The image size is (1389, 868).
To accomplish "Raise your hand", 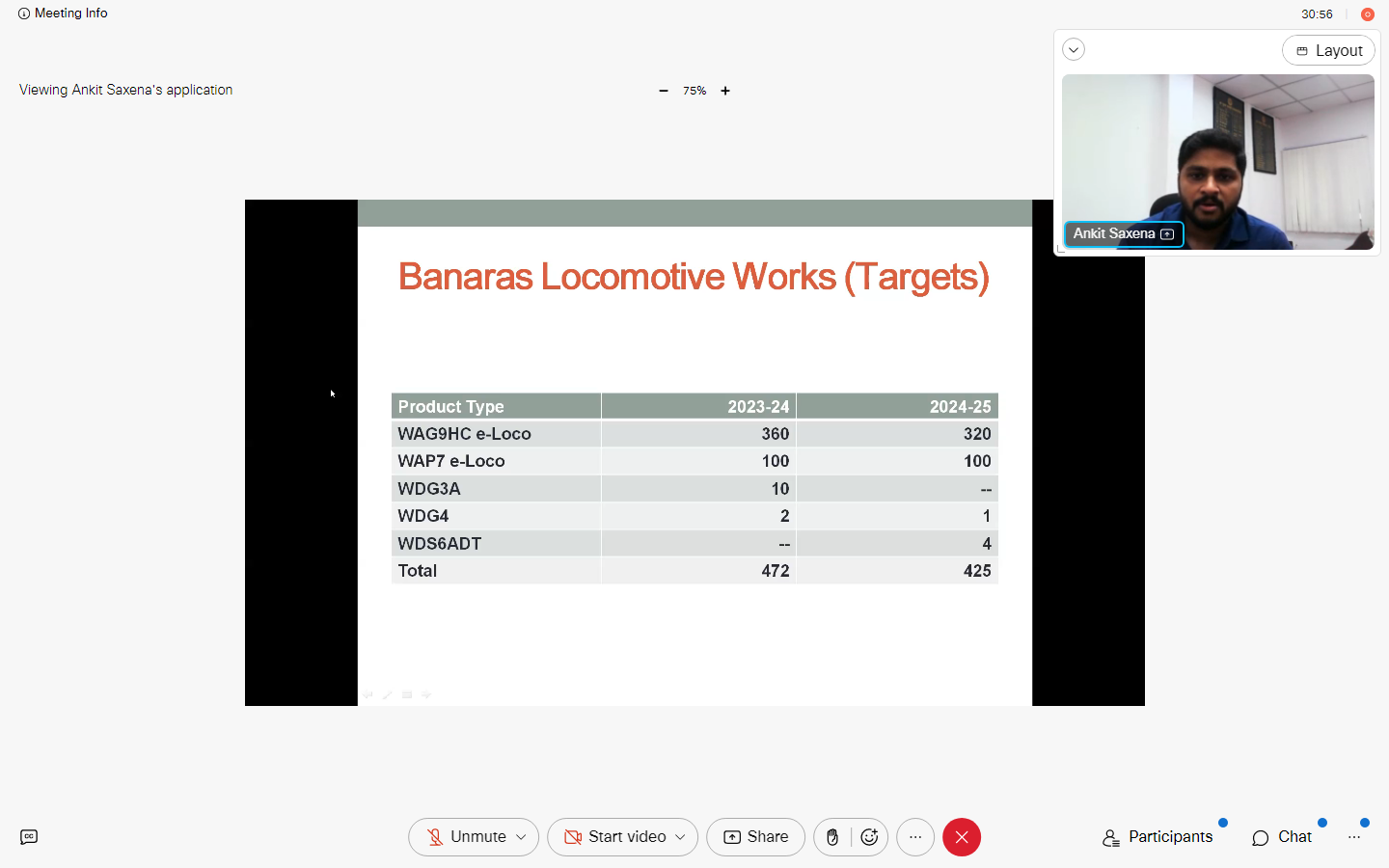I will [832, 837].
